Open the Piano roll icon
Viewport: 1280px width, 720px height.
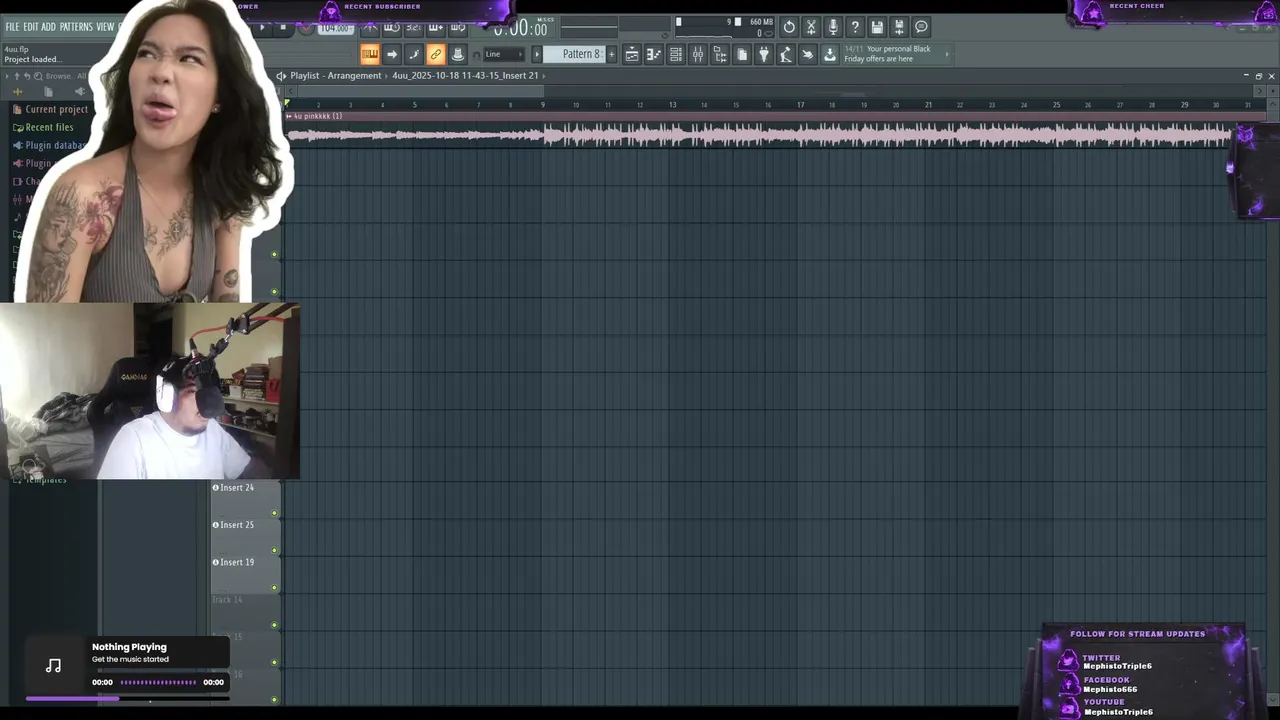click(x=654, y=54)
